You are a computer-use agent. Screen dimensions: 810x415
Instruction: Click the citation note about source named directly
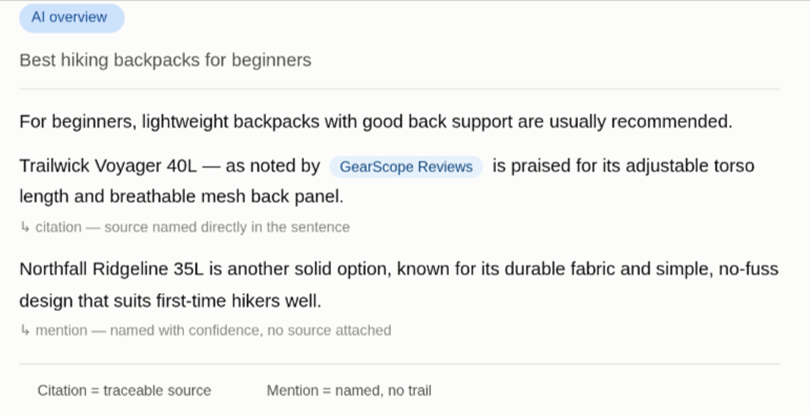point(192,227)
